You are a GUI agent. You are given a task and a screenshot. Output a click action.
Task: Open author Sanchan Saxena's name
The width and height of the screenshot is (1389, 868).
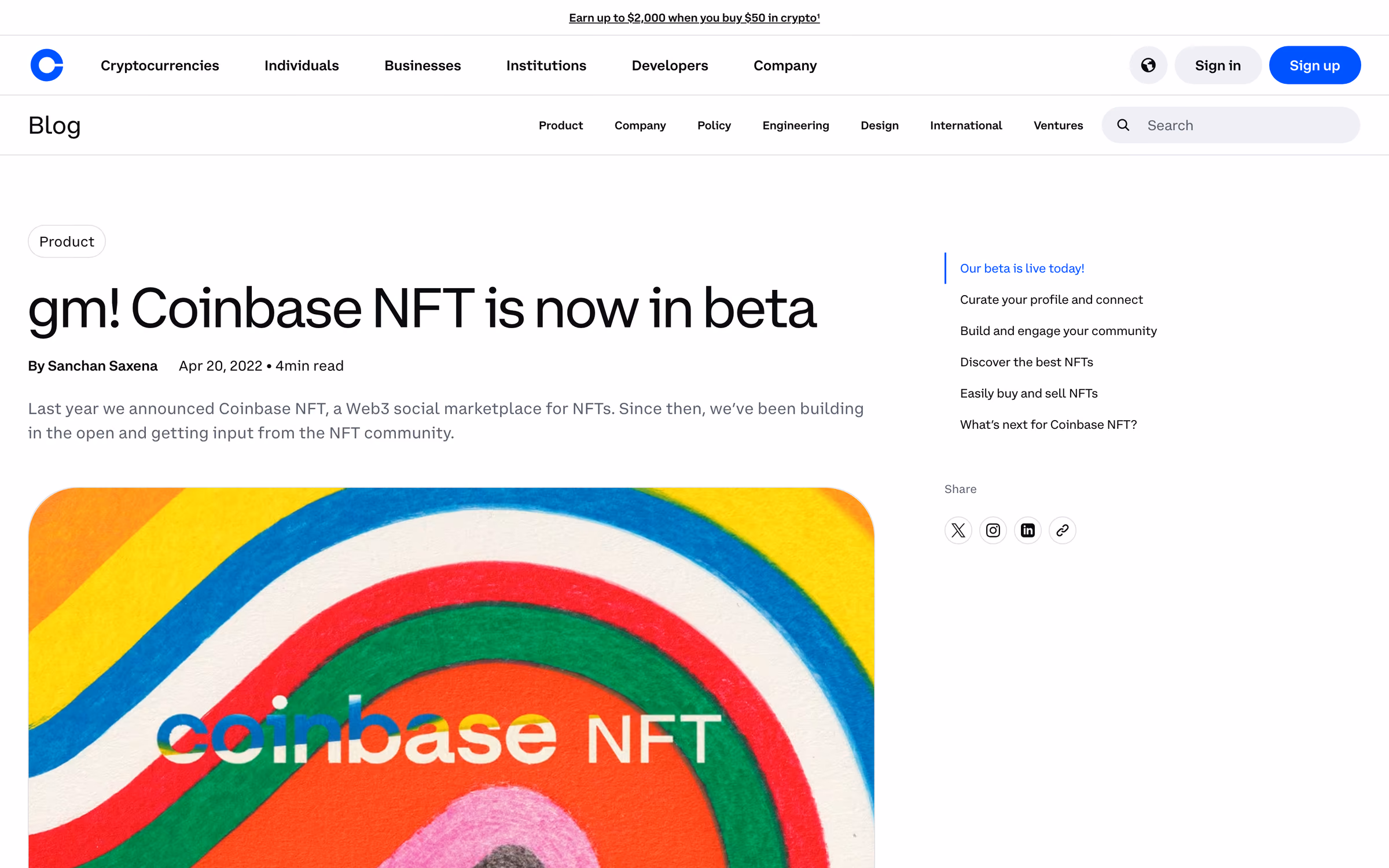[x=102, y=366]
